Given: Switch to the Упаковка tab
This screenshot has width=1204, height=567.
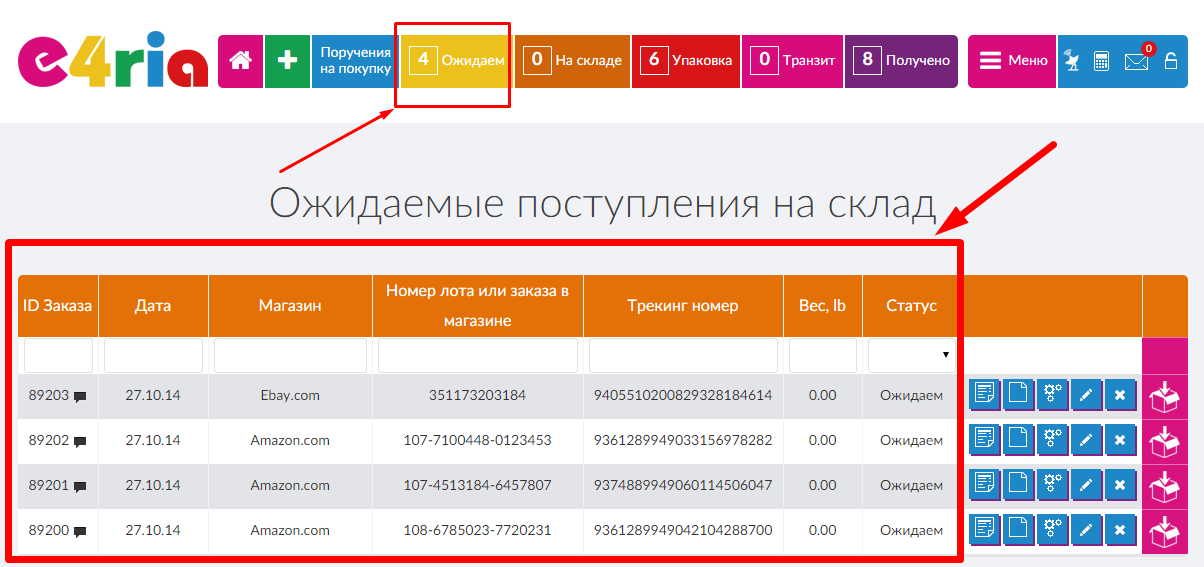Looking at the screenshot, I should pos(688,61).
